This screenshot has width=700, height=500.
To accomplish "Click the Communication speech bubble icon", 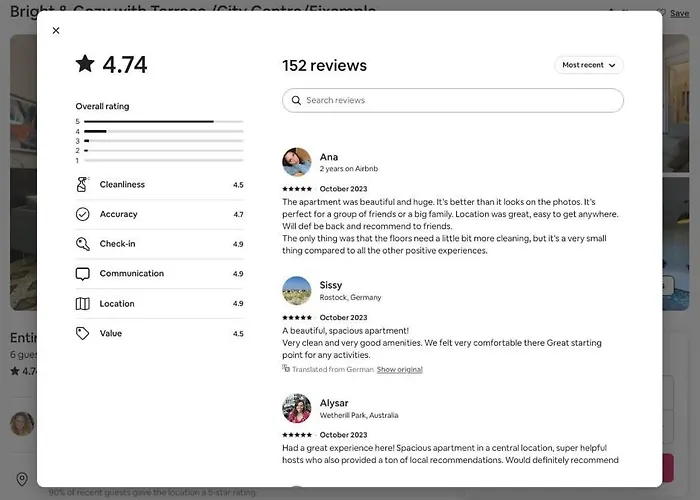I will (83, 274).
